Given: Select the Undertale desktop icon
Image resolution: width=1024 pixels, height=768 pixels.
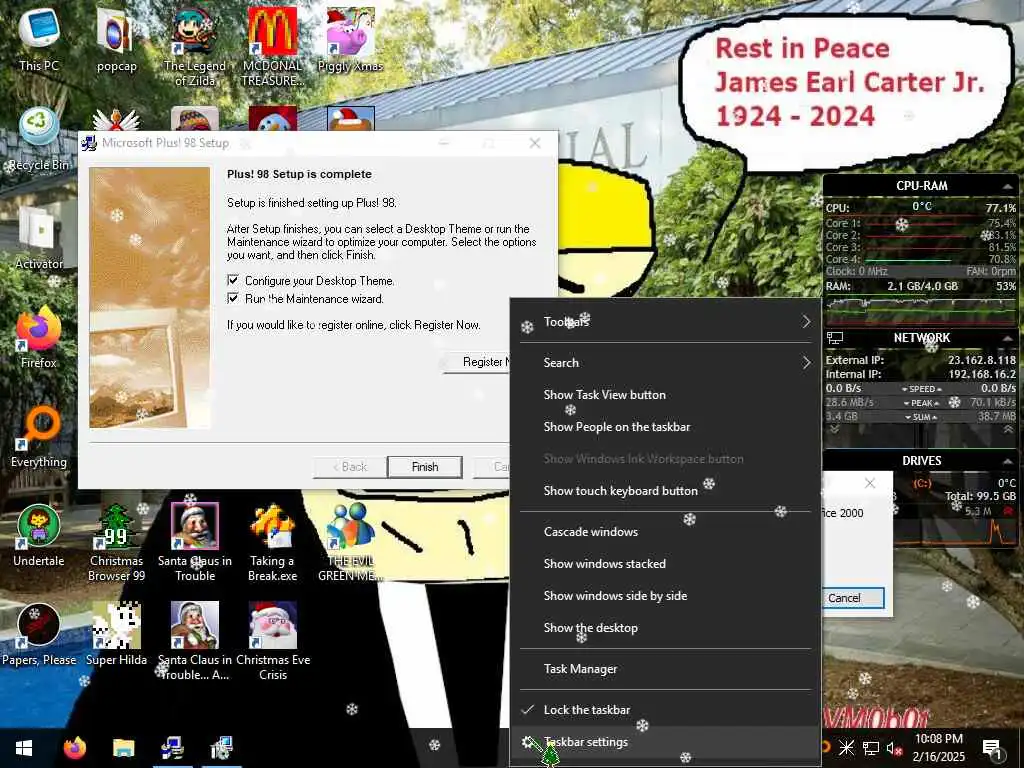Looking at the screenshot, I should click(x=39, y=535).
